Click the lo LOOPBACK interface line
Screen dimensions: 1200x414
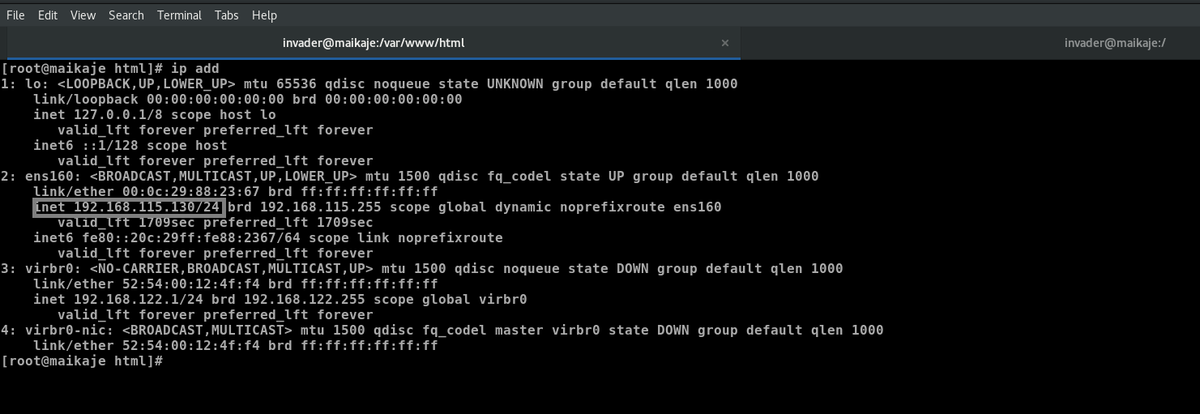pyautogui.click(x=369, y=84)
